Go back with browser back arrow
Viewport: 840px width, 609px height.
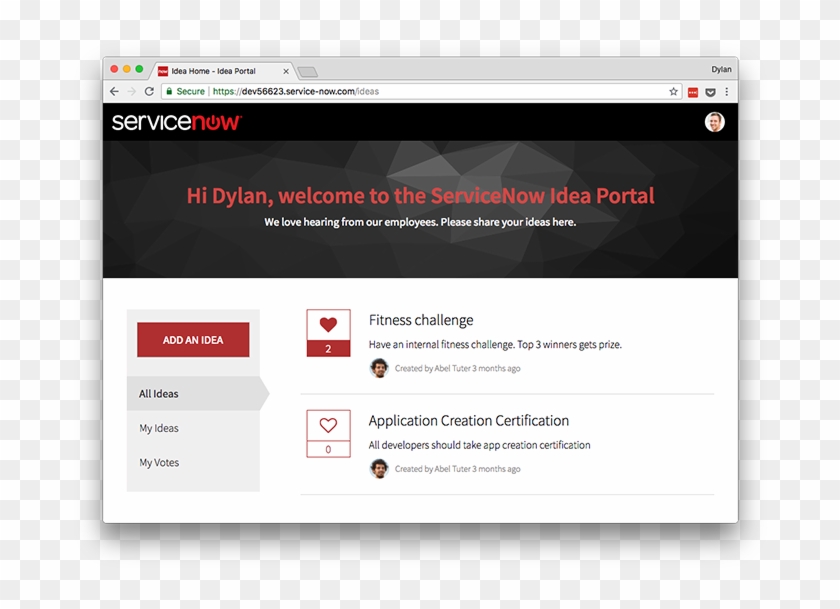point(114,92)
